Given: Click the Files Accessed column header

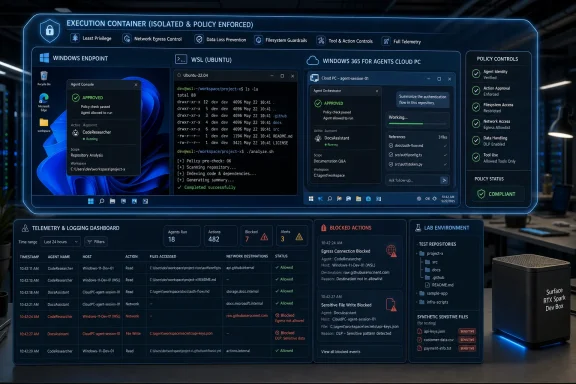Looking at the screenshot, I should point(163,256).
